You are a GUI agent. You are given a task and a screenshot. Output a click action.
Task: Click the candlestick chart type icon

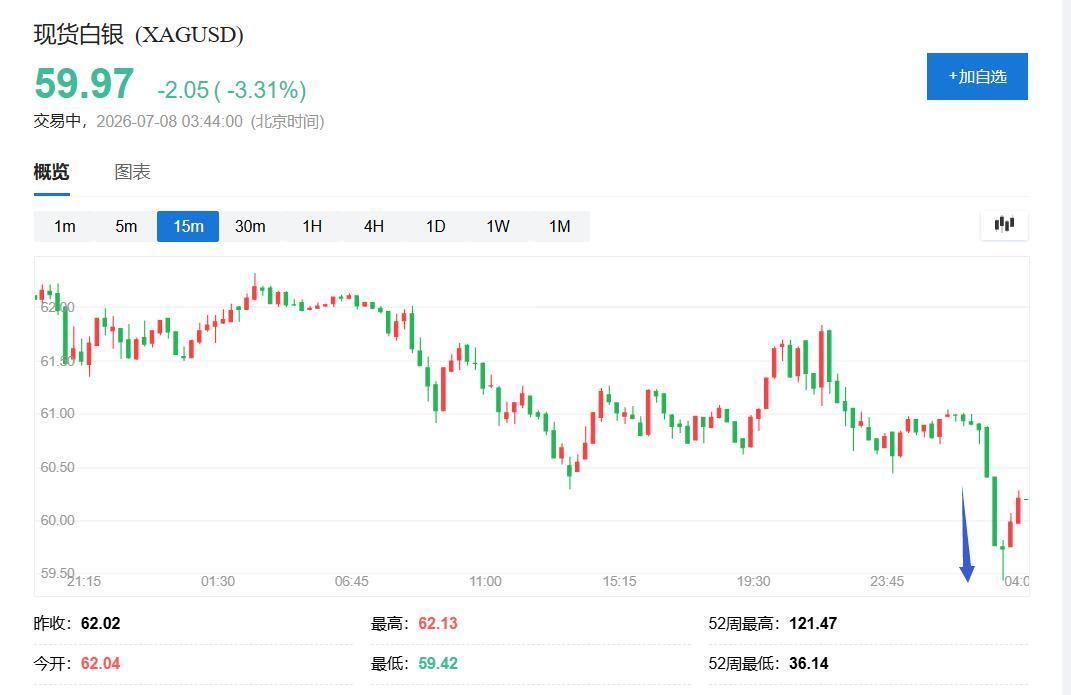(1004, 225)
